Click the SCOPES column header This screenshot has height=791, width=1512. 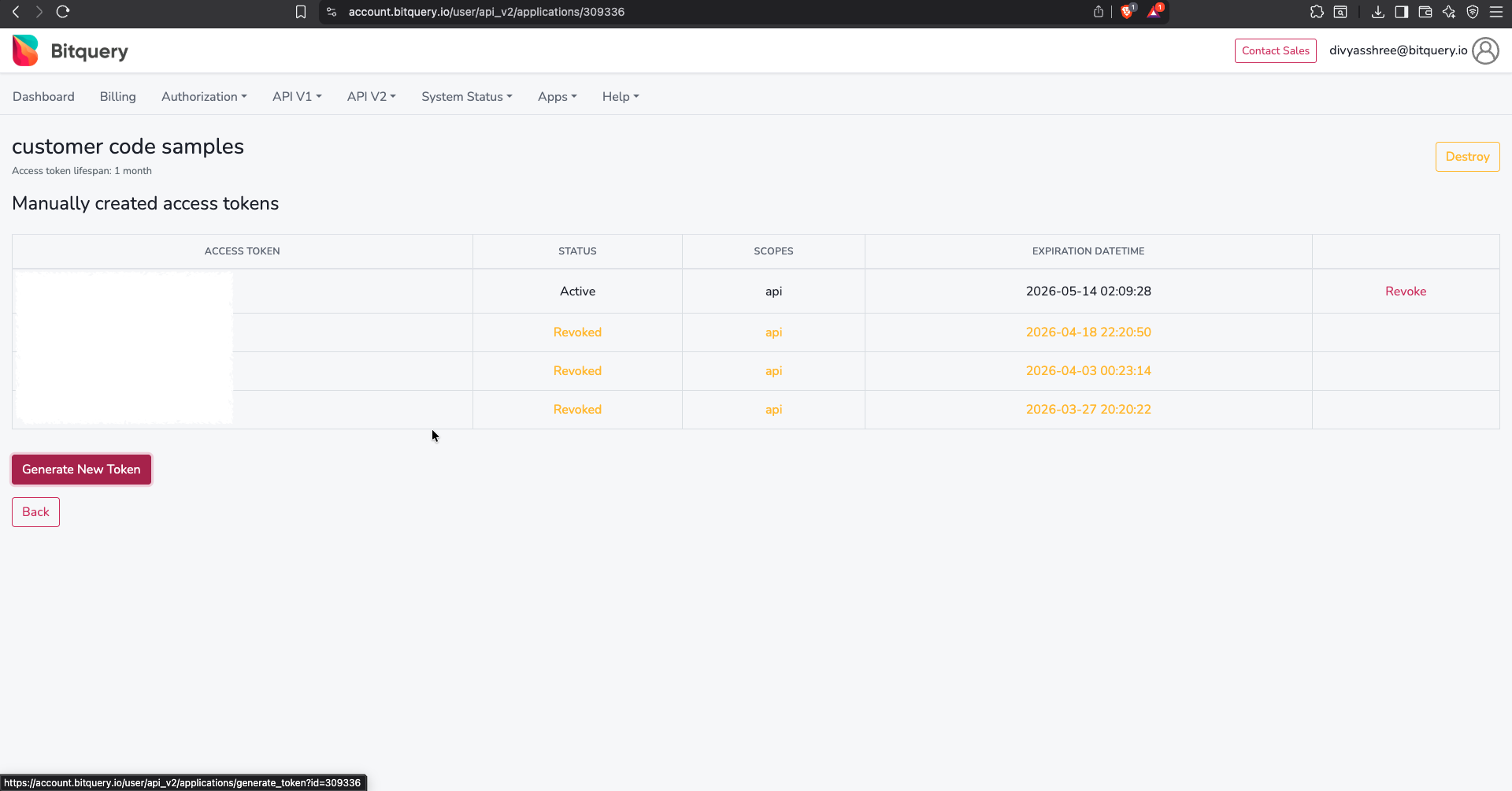coord(773,251)
